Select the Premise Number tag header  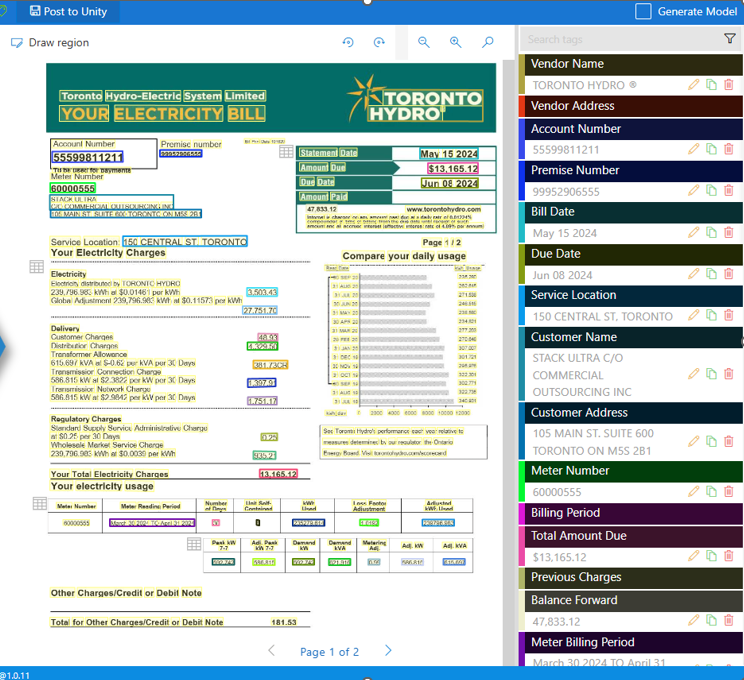[633, 170]
